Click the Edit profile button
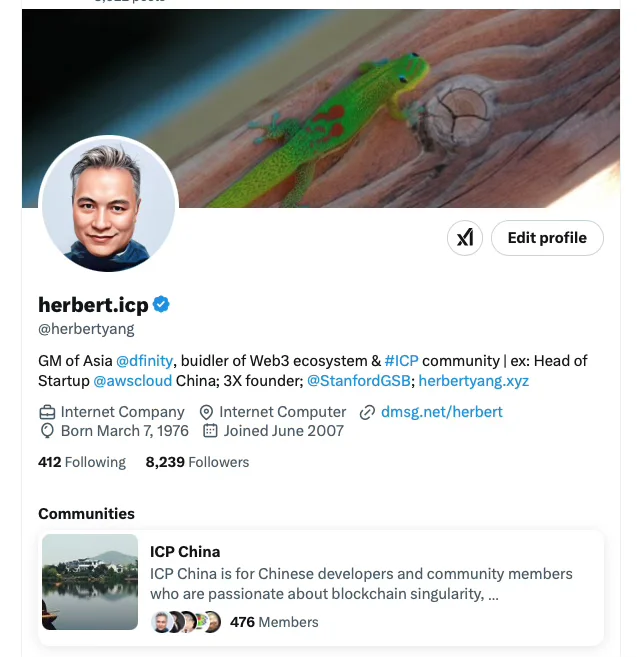Screen dimensions: 637x657 (x=547, y=238)
